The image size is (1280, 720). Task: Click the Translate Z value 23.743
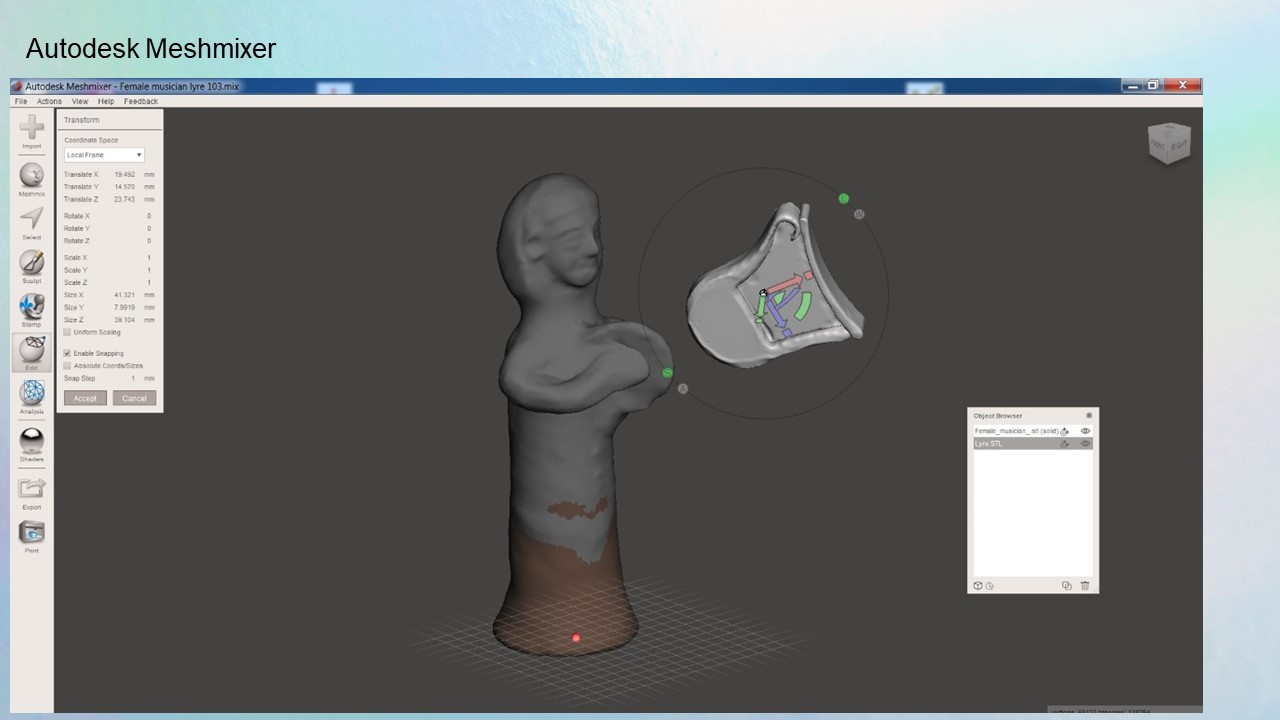[x=125, y=199]
